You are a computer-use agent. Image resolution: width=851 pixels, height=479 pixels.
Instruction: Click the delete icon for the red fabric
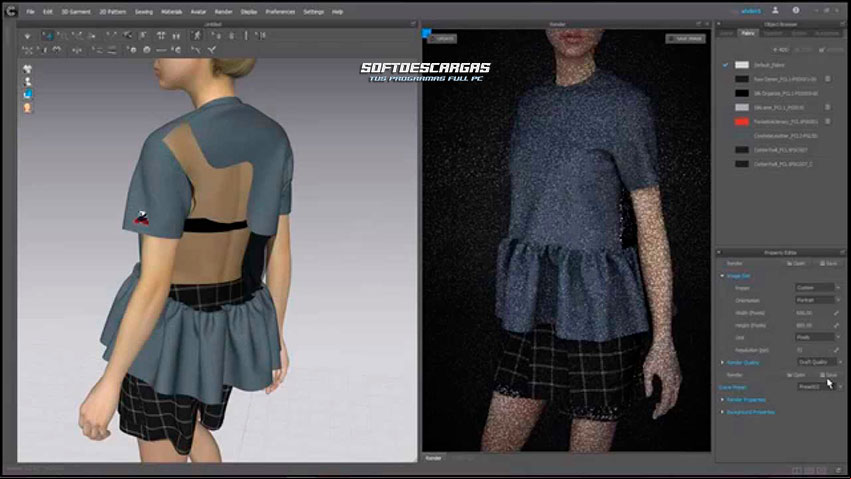click(x=828, y=122)
